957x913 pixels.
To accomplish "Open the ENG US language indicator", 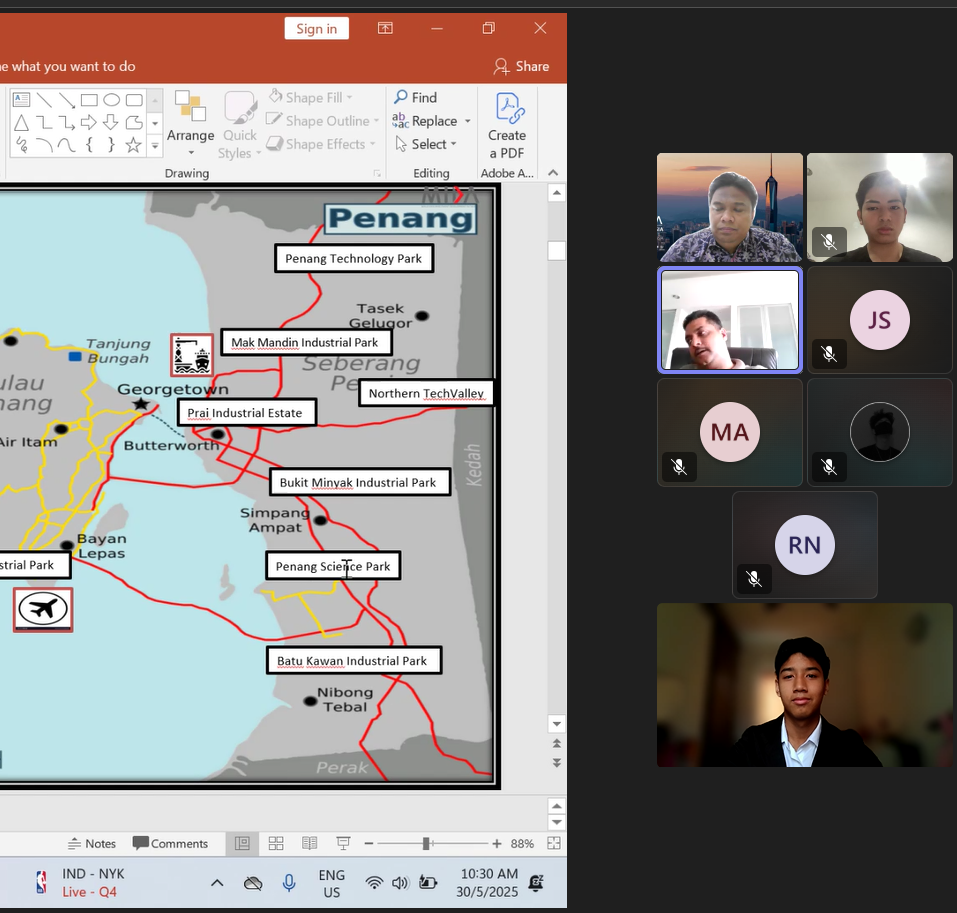I will 331,883.
